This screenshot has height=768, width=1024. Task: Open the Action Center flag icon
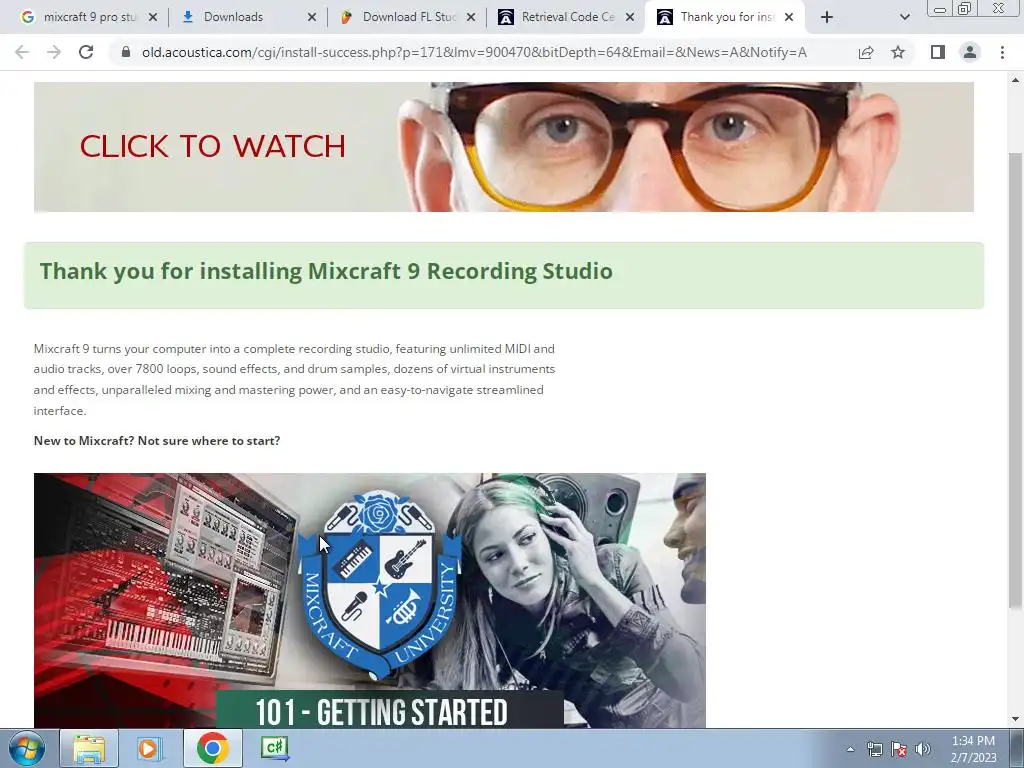899,749
